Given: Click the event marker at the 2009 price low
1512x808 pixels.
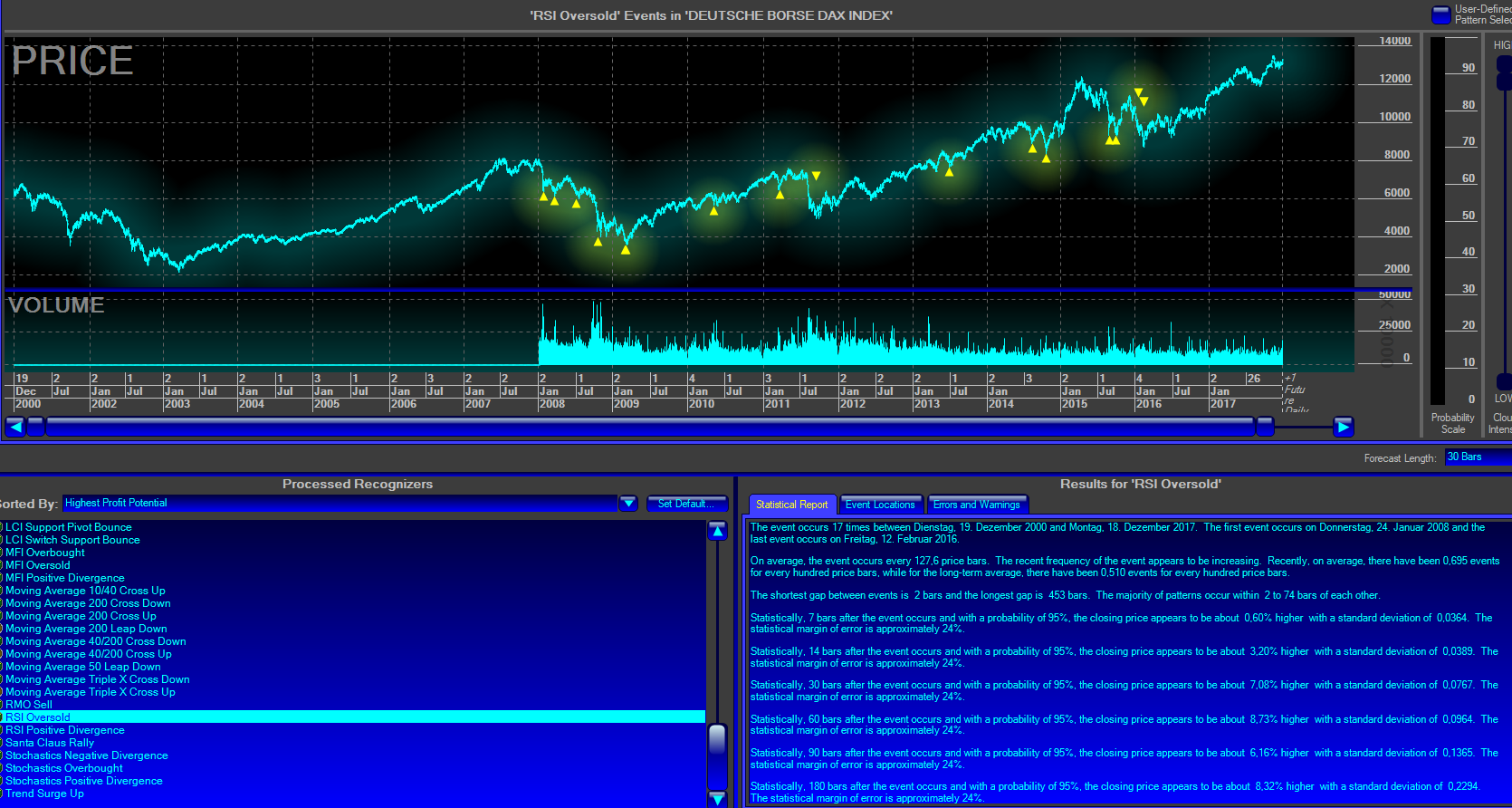Looking at the screenshot, I should click(x=626, y=250).
